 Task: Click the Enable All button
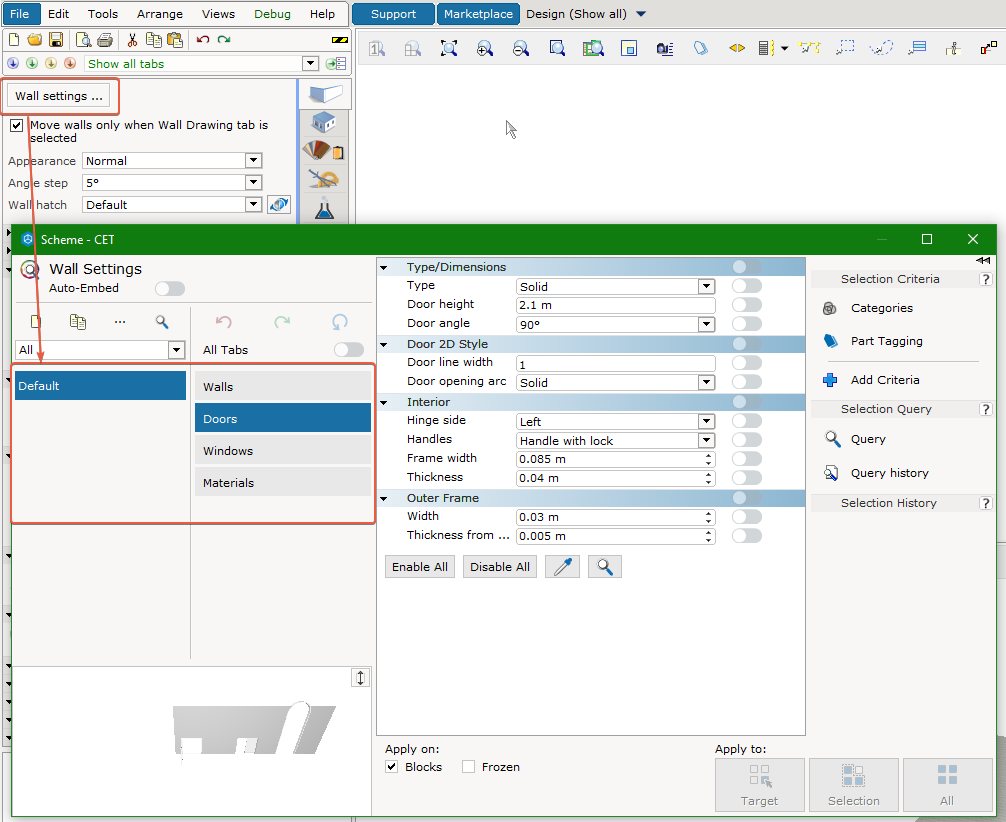[x=420, y=567]
